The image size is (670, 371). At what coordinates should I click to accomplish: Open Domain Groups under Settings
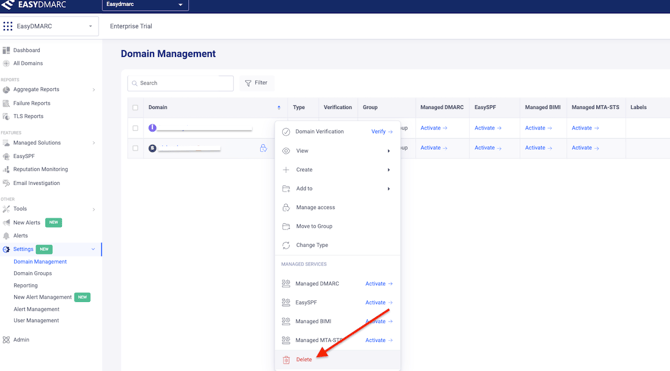[x=32, y=274]
